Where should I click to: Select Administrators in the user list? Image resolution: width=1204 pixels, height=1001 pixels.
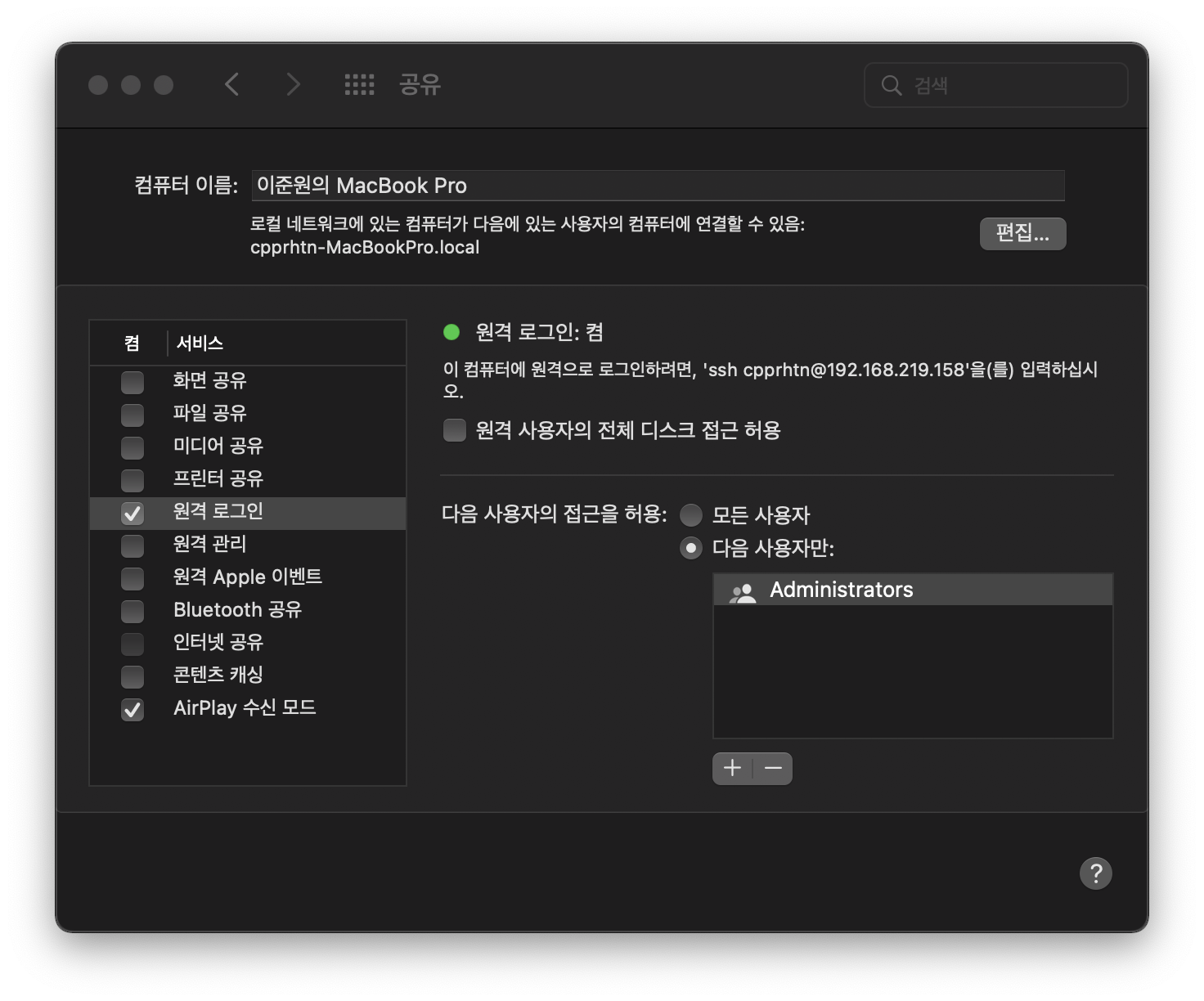tap(913, 590)
